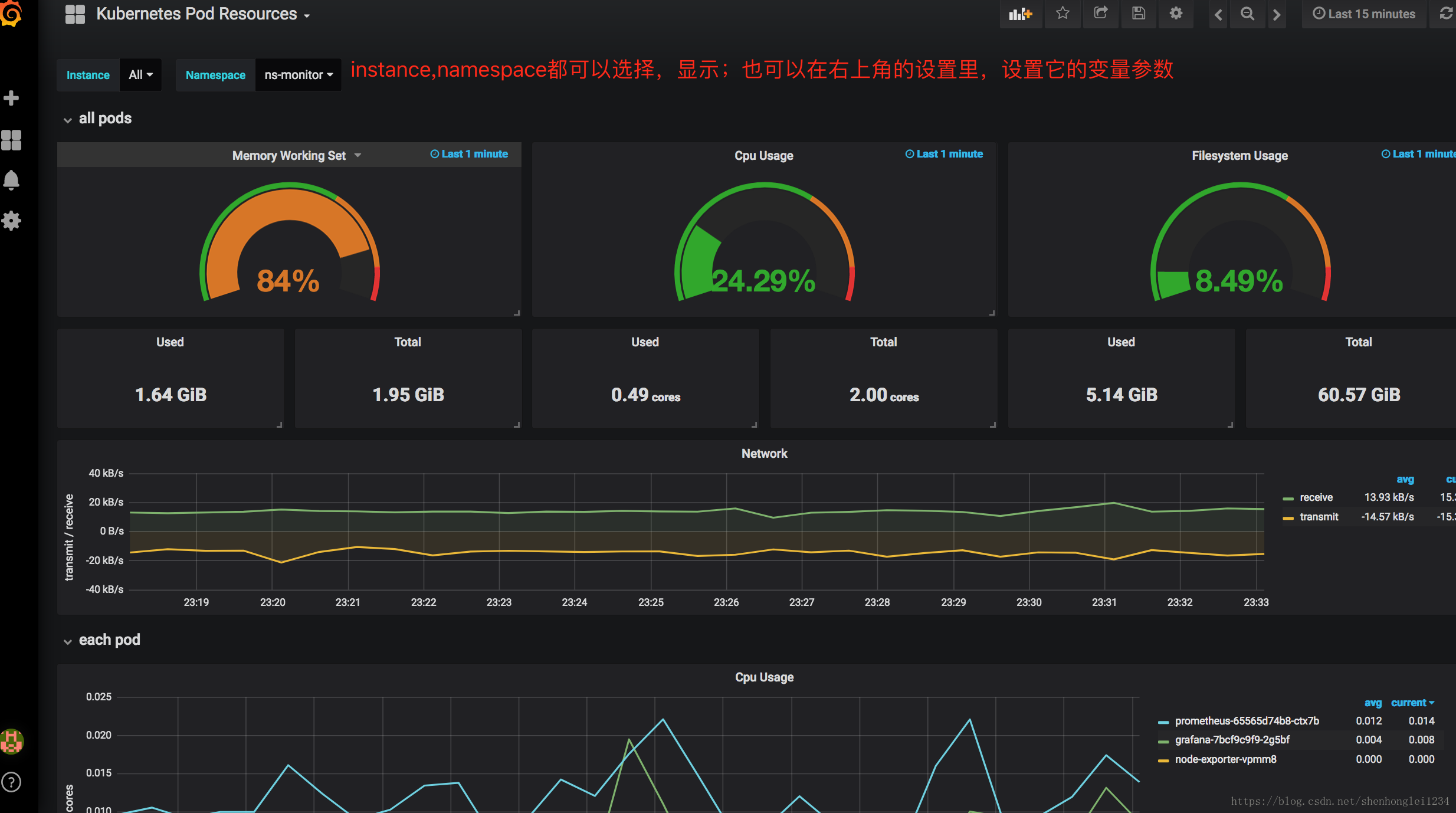Click the zoom/search magnifier icon

coord(1247,13)
